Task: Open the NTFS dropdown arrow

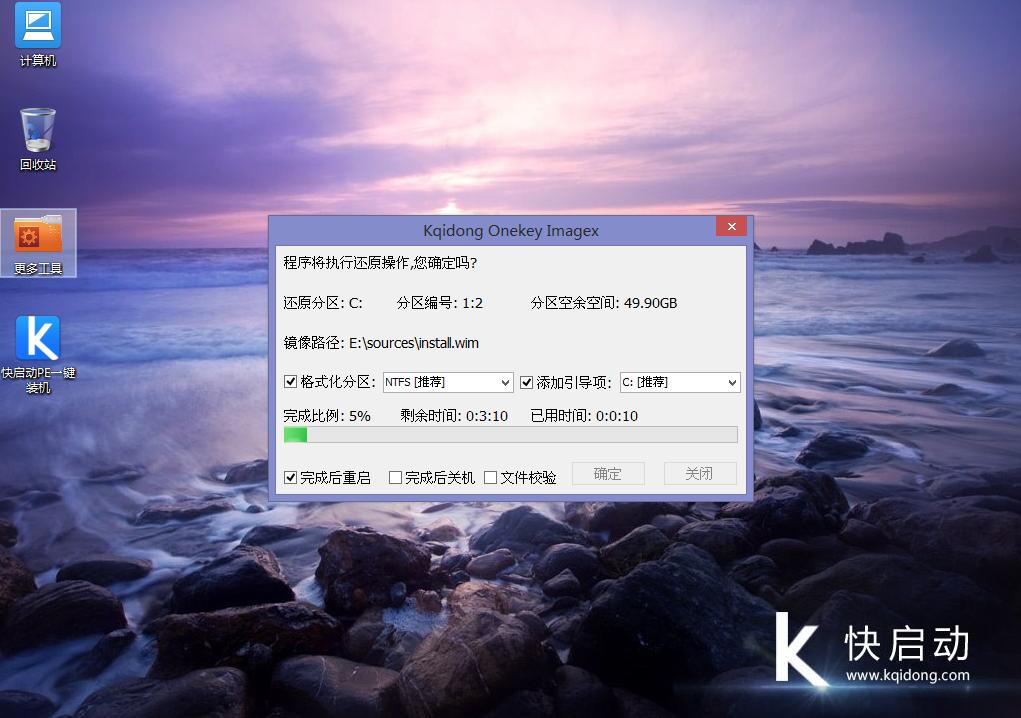Action: 505,382
